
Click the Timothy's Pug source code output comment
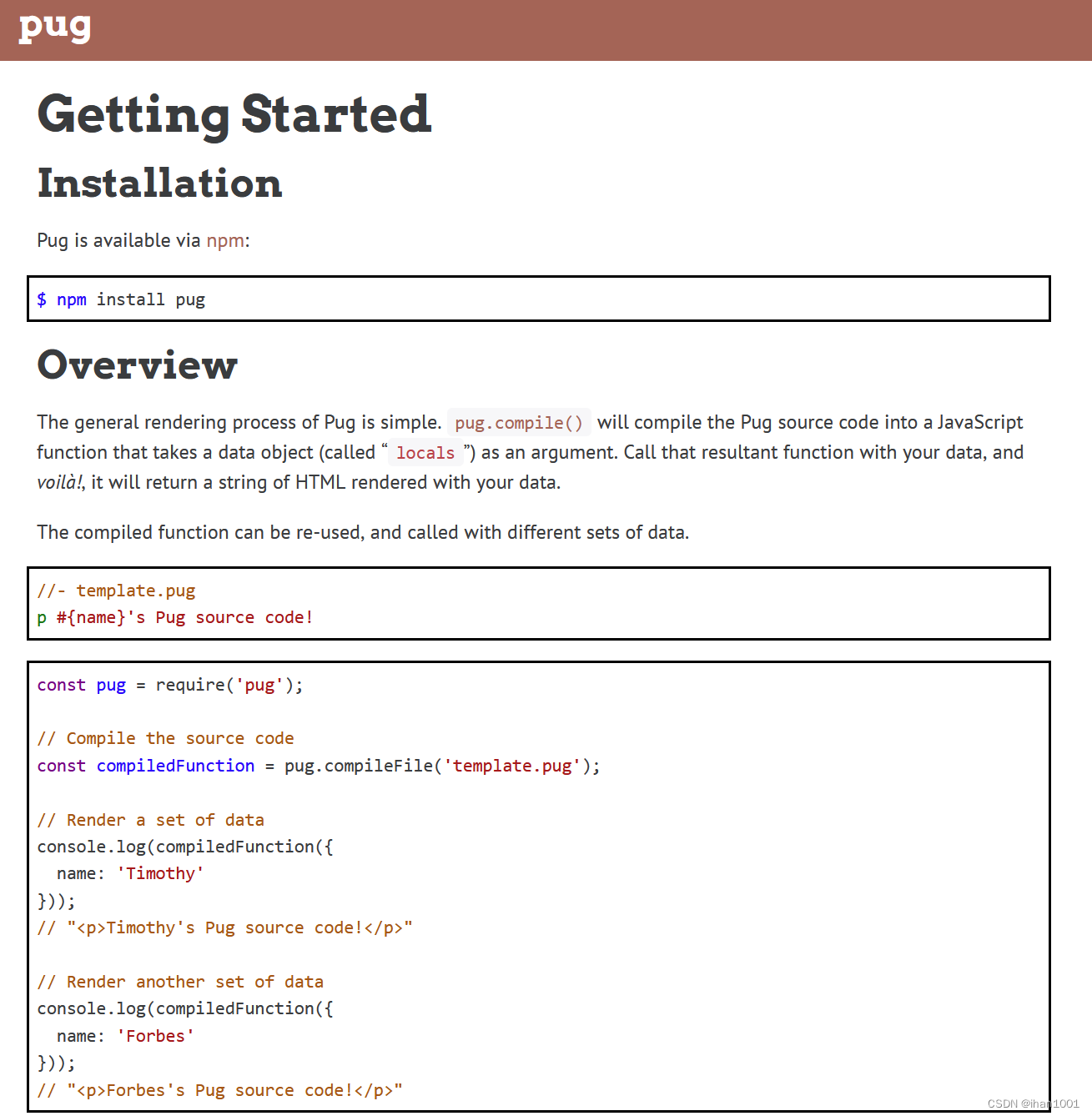(224, 927)
